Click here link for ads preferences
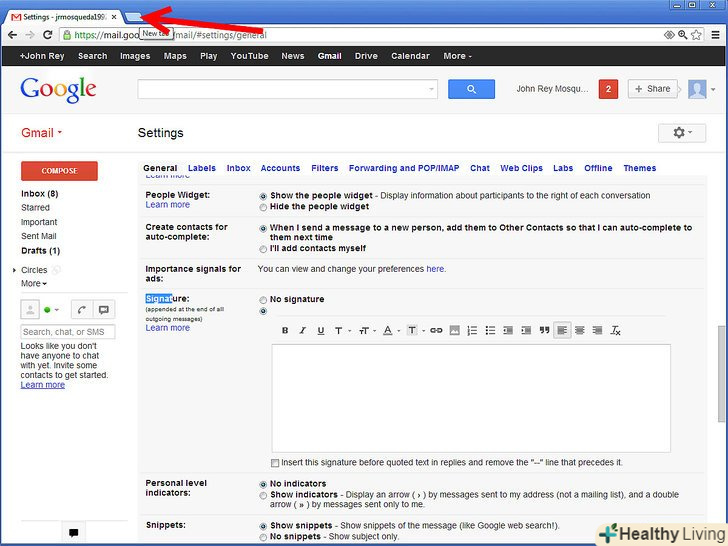Screen dimensions: 728x546 click(x=435, y=269)
